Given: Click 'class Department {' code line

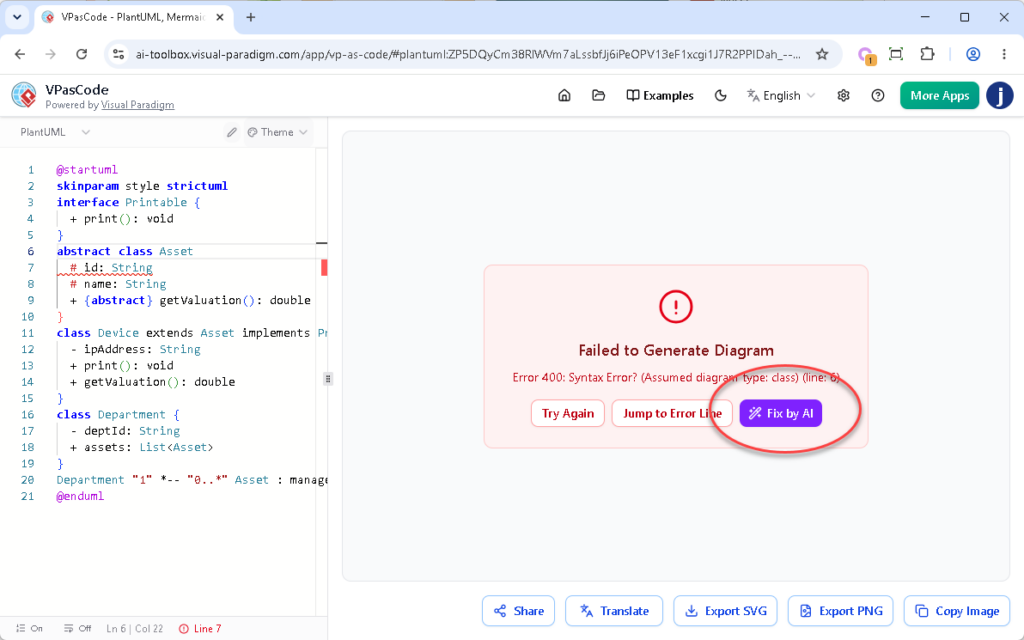Looking at the screenshot, I should click(x=118, y=415).
